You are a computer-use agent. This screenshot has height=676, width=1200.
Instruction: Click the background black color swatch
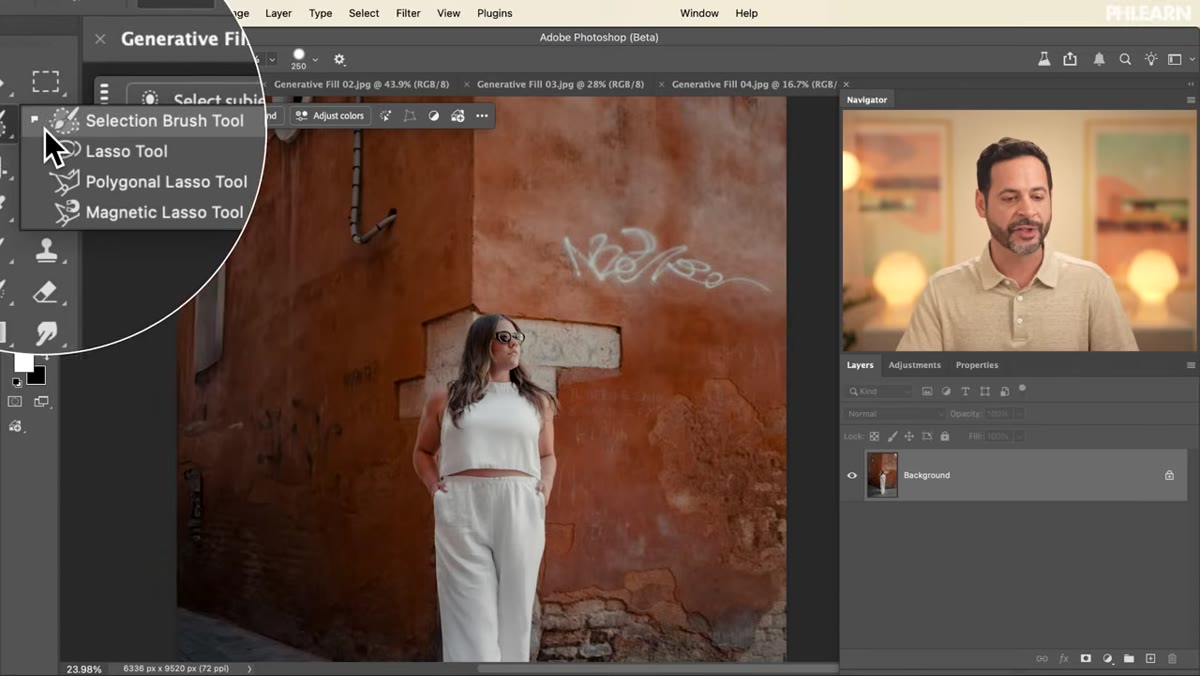pyautogui.click(x=38, y=375)
